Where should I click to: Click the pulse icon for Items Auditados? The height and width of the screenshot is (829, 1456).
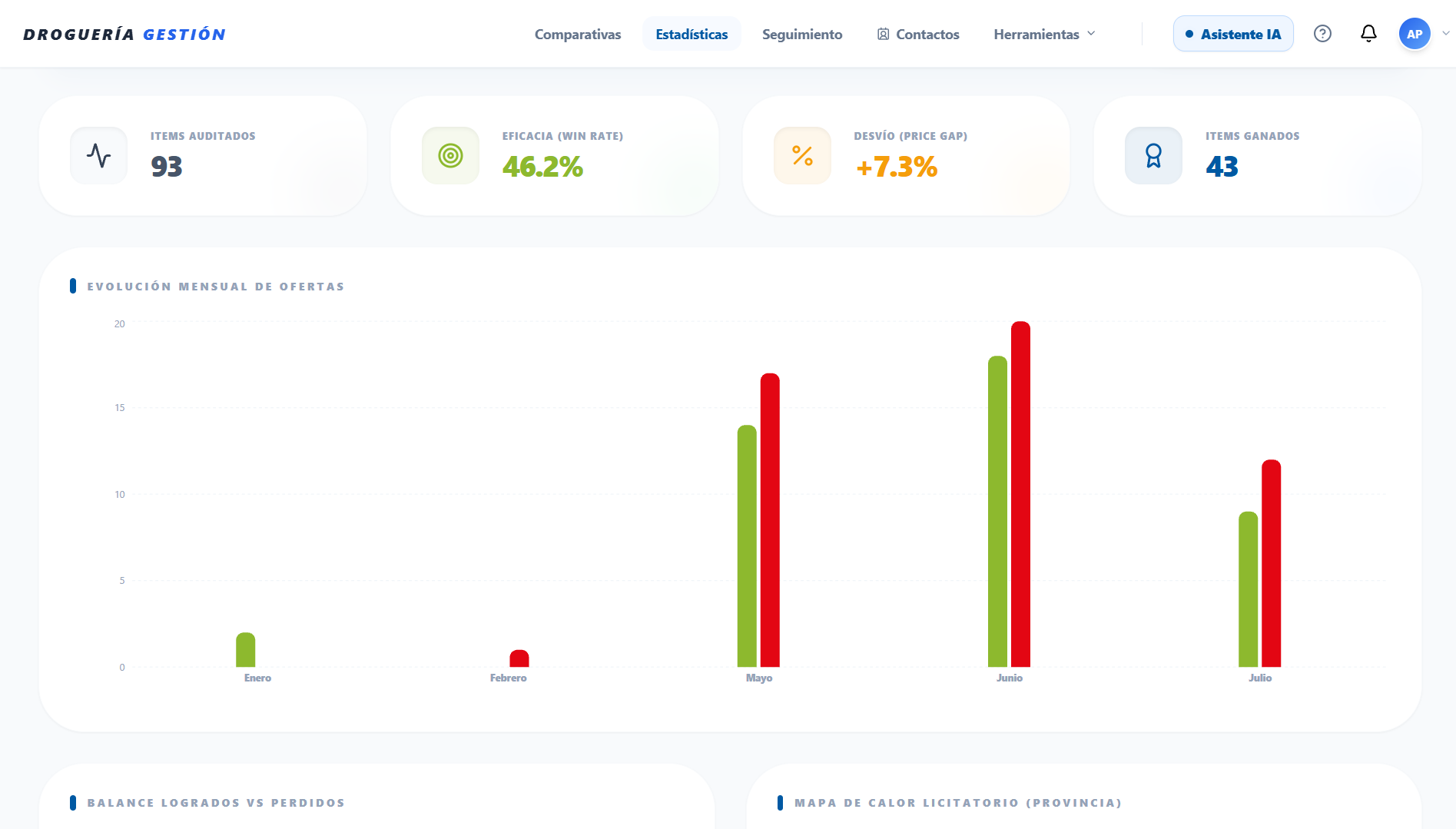click(x=99, y=155)
